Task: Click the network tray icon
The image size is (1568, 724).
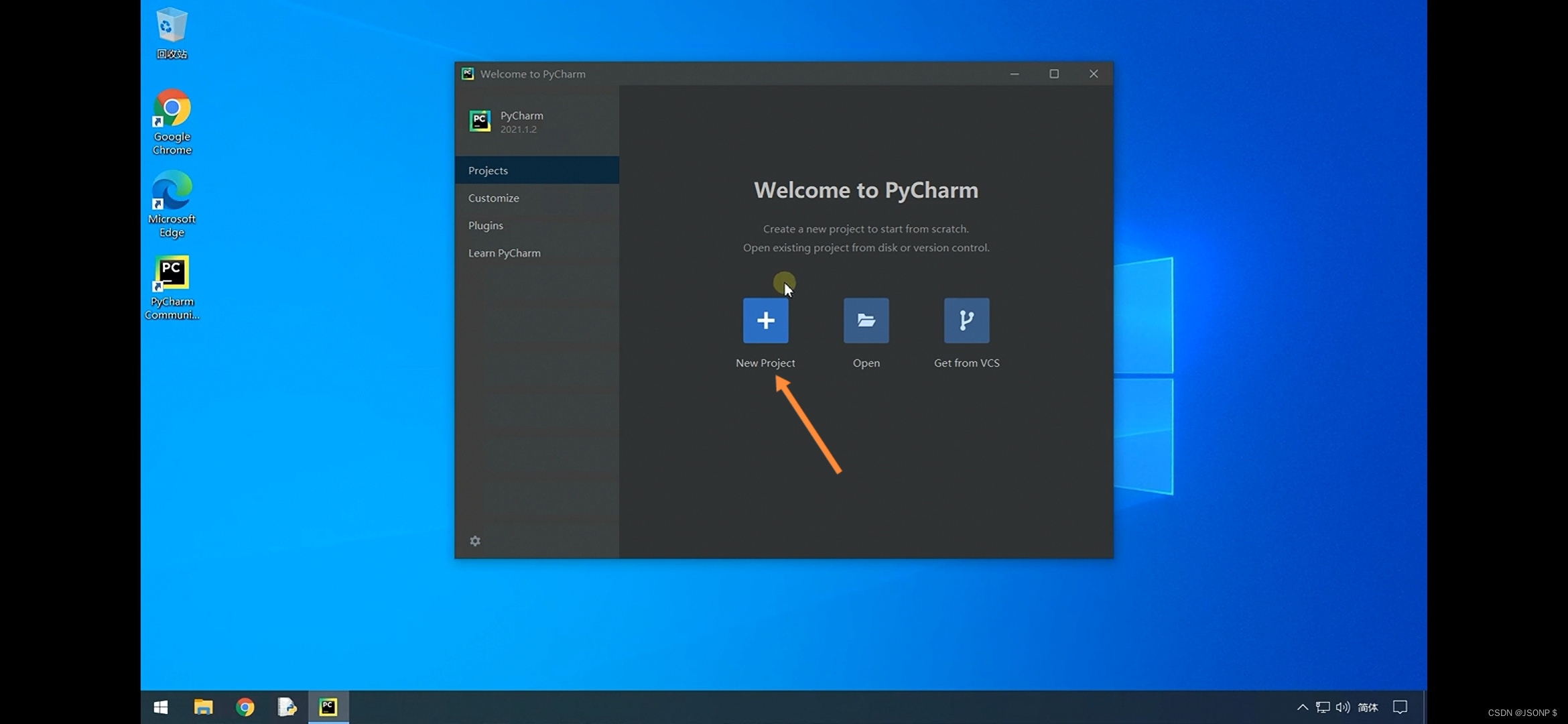Action: (x=1323, y=707)
